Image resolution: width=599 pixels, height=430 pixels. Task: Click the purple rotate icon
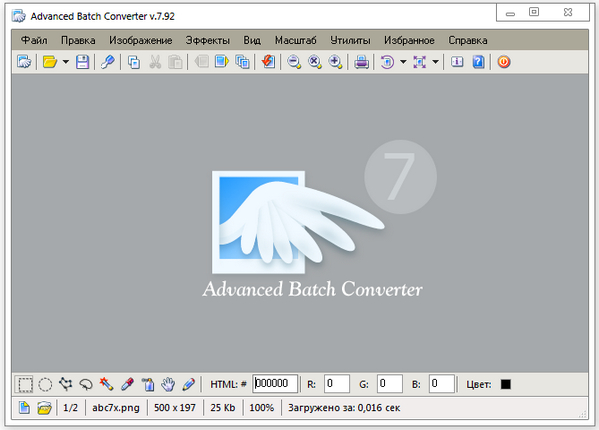point(387,61)
